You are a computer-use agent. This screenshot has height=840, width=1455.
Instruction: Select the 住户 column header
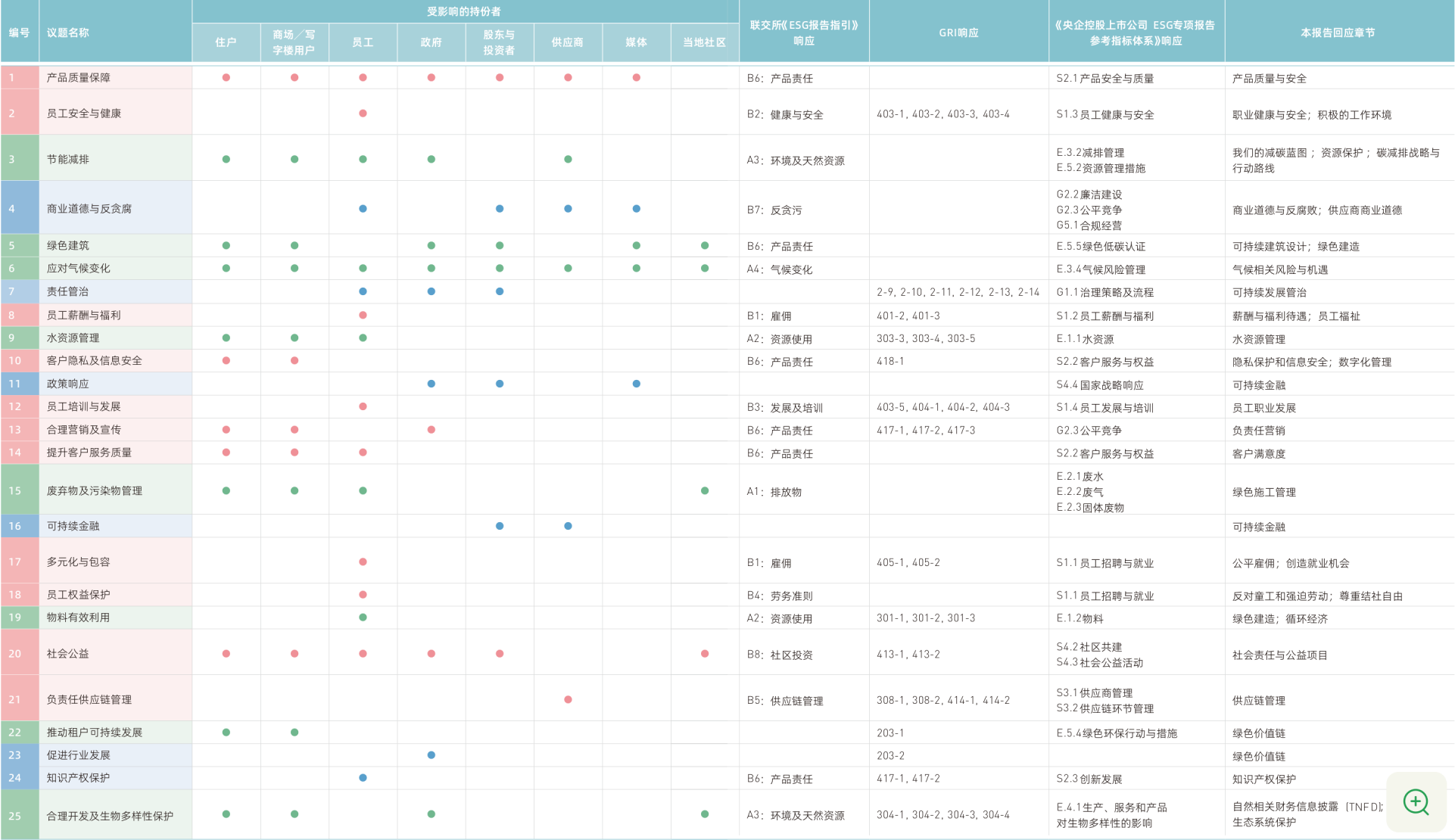(226, 42)
